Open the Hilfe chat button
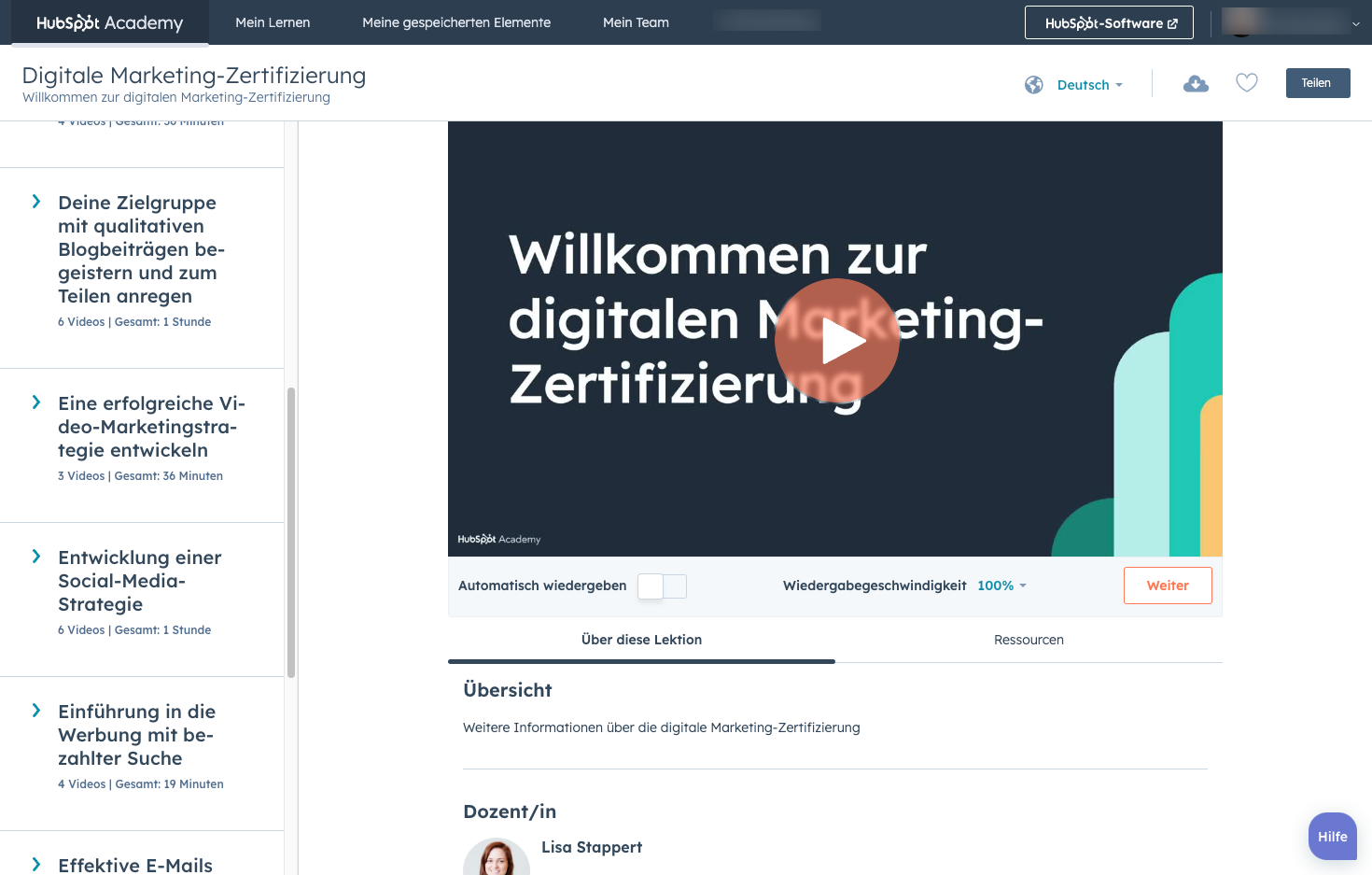The image size is (1372, 875). [1333, 837]
